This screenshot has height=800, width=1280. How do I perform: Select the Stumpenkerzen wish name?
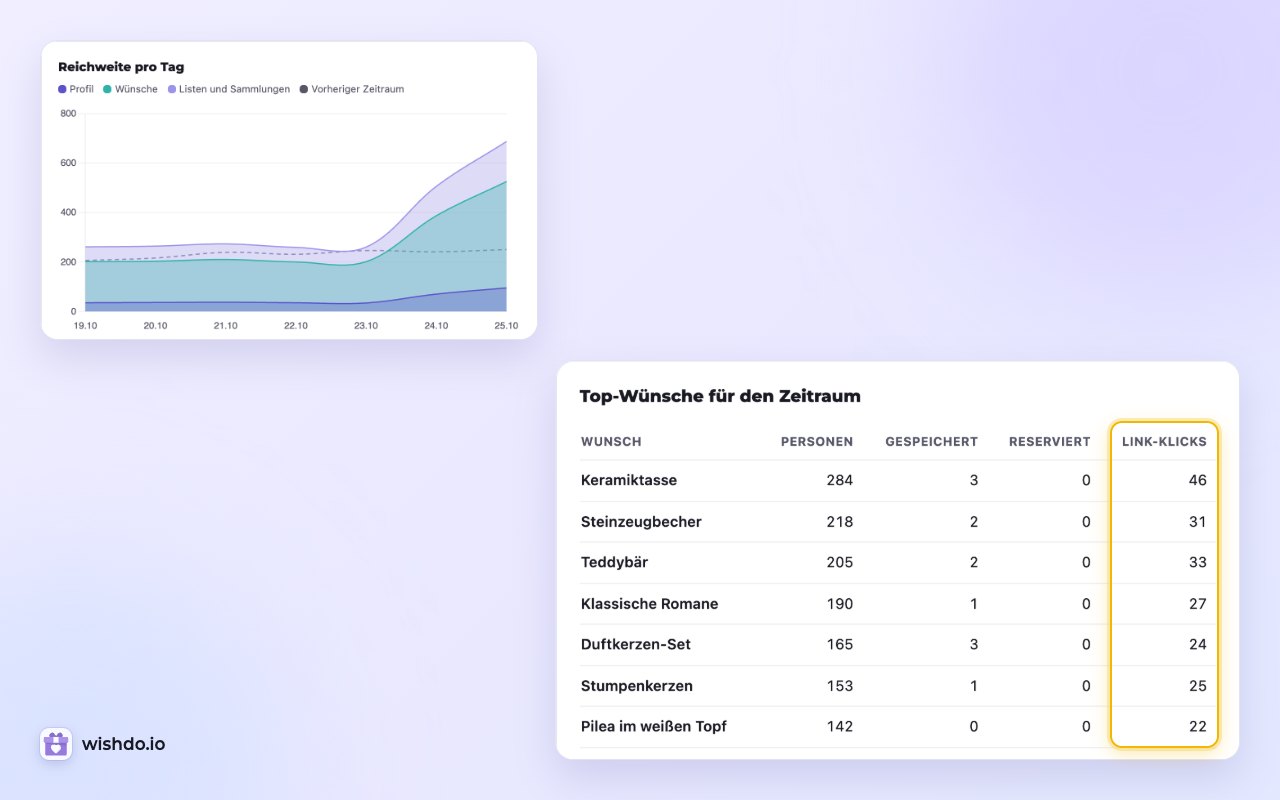point(637,686)
